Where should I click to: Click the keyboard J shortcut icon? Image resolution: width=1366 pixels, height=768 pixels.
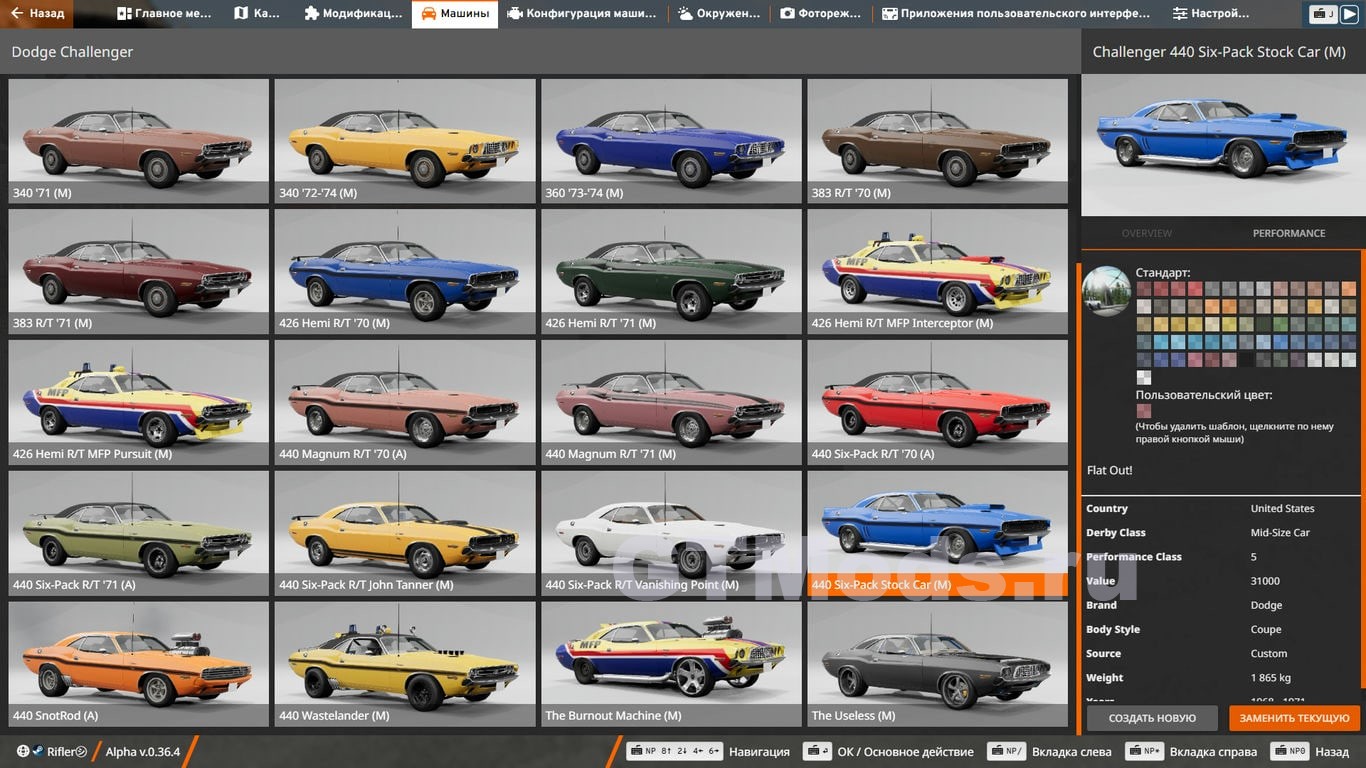click(x=1324, y=14)
